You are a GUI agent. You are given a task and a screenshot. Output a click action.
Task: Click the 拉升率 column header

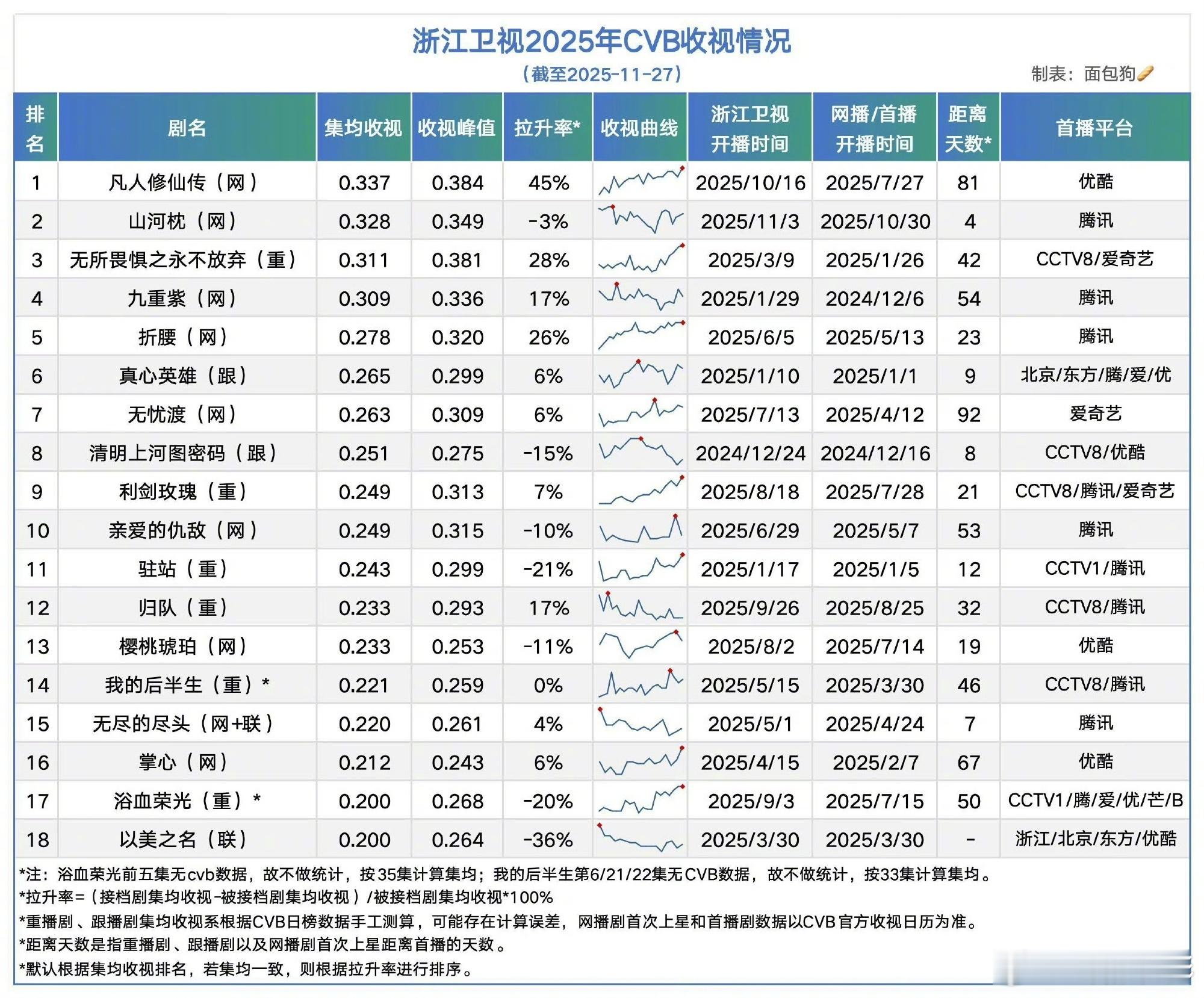[x=547, y=128]
